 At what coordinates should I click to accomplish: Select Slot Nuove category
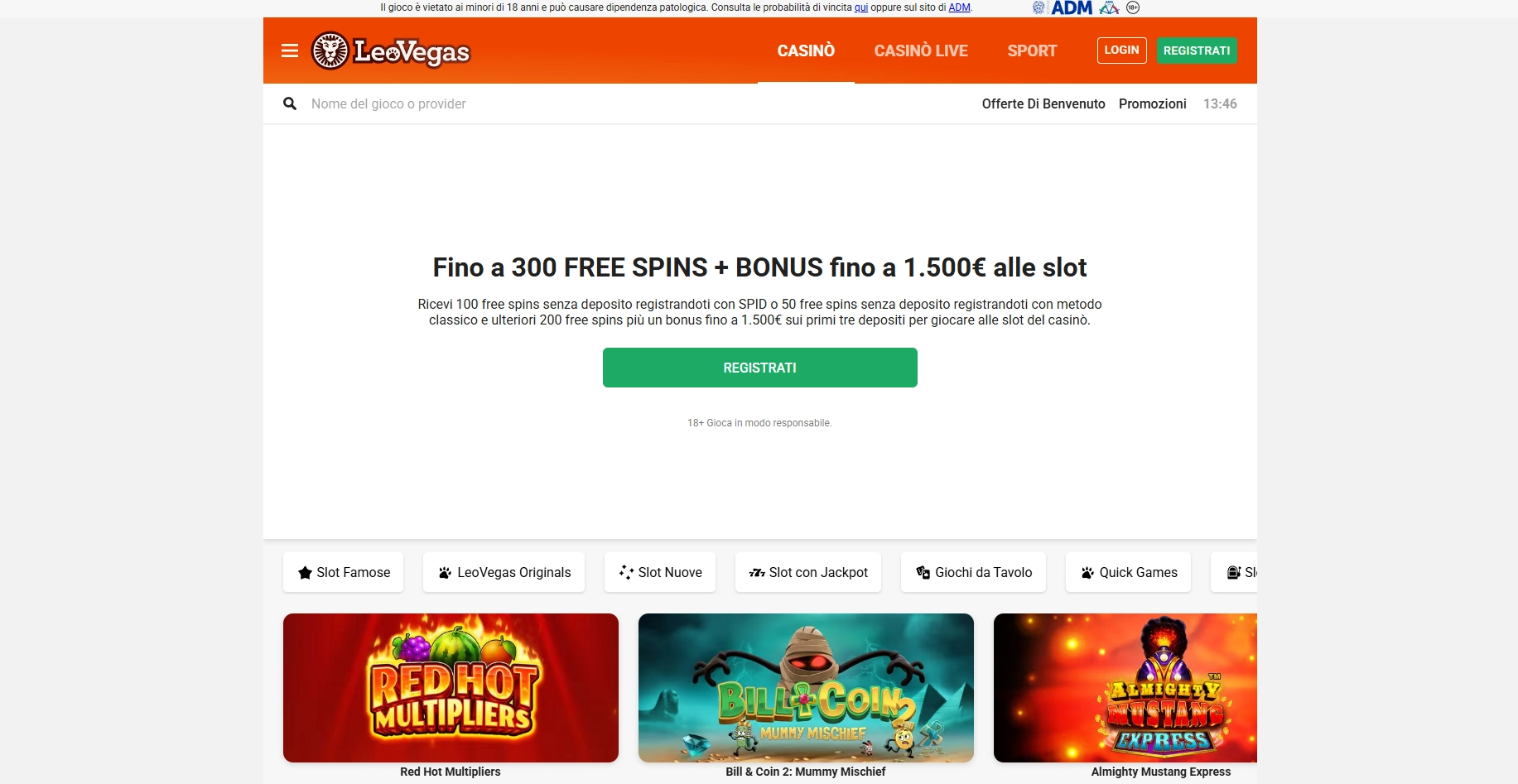coord(660,572)
